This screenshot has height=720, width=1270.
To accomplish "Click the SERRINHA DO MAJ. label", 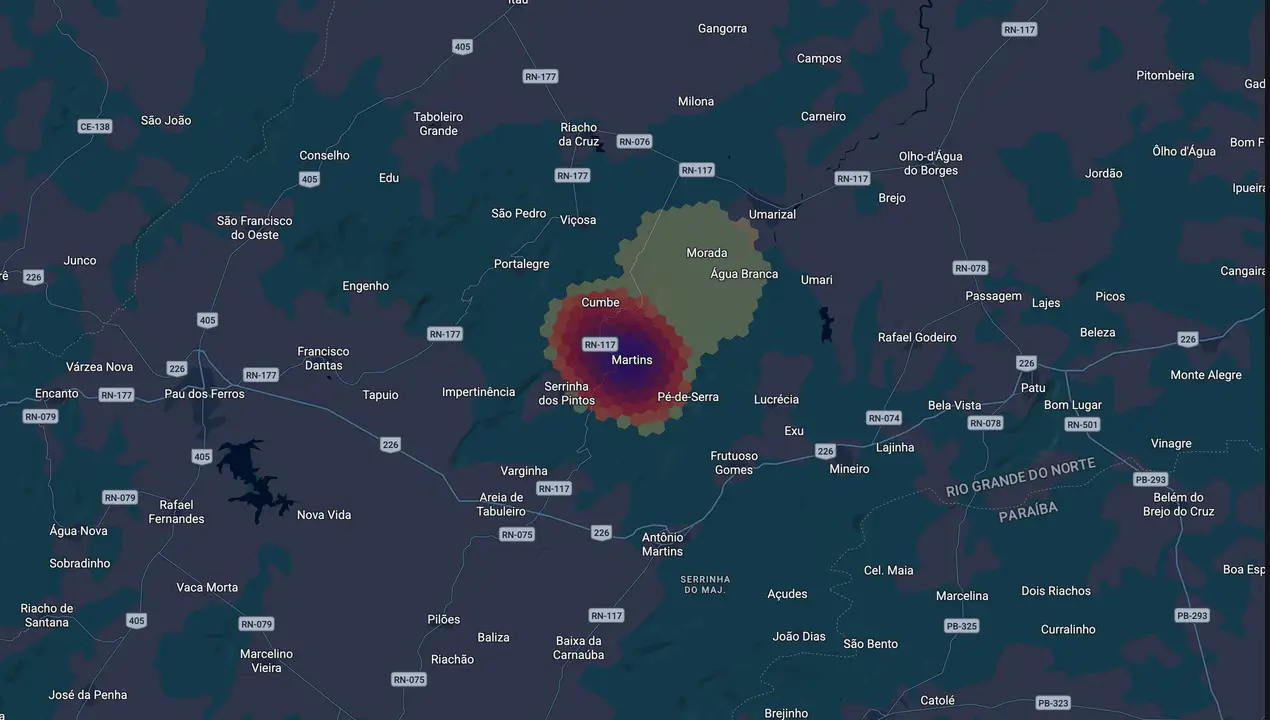I will 705,585.
